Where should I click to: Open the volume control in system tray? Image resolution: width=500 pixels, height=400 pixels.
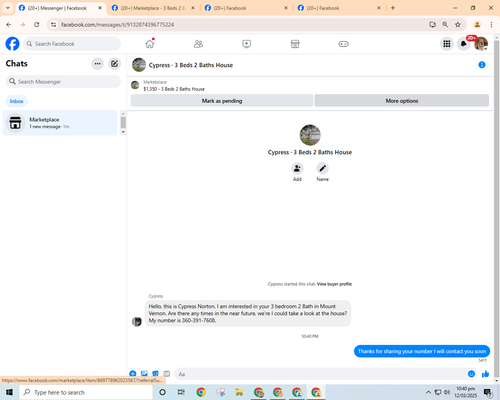(447, 392)
